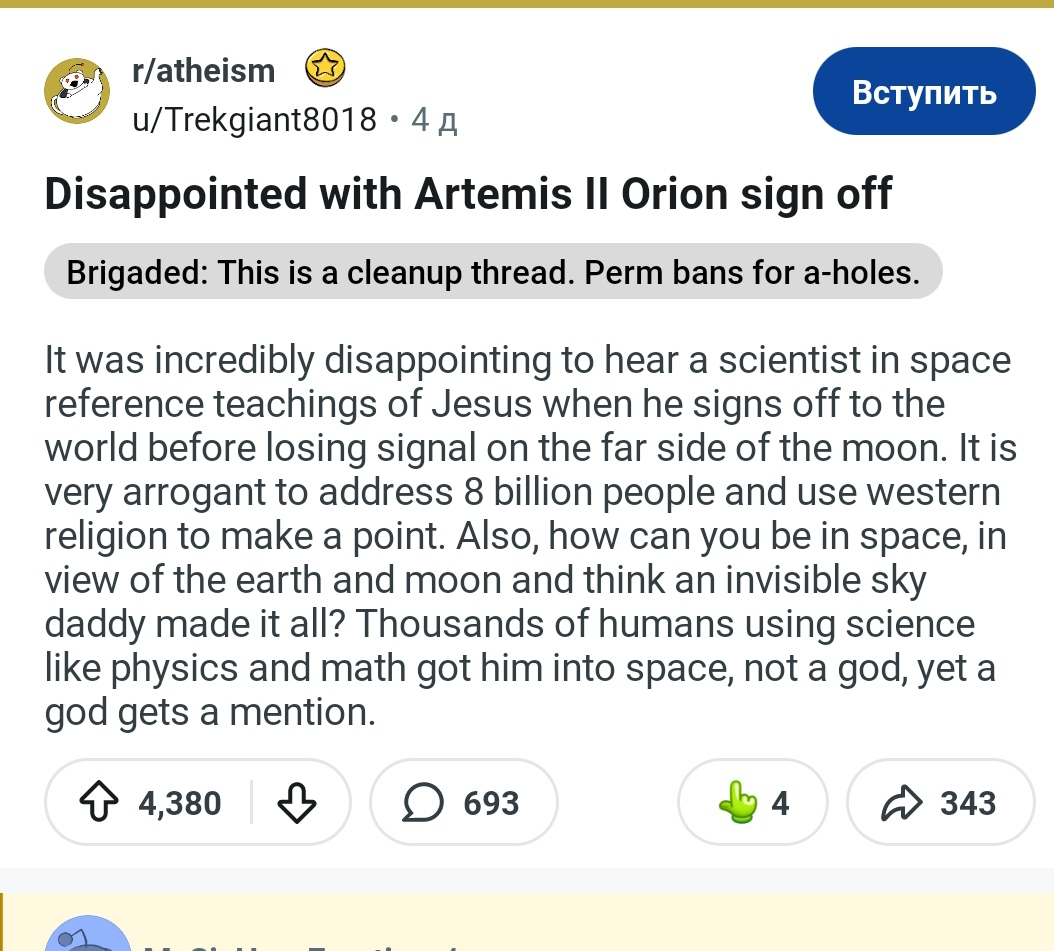Image resolution: width=1054 pixels, height=951 pixels.
Task: Click the 4,380 vote count
Action: 179,802
